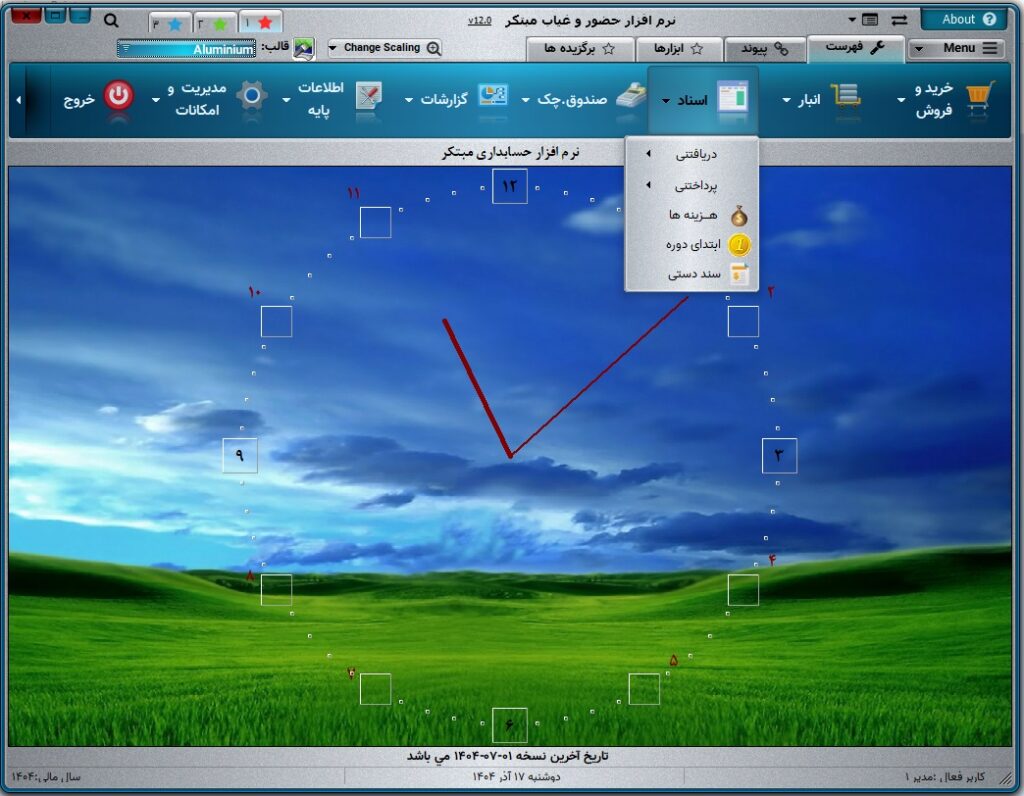1024x796 pixels.
Task: Click the صندوق.چک cash register icon
Action: 630,97
